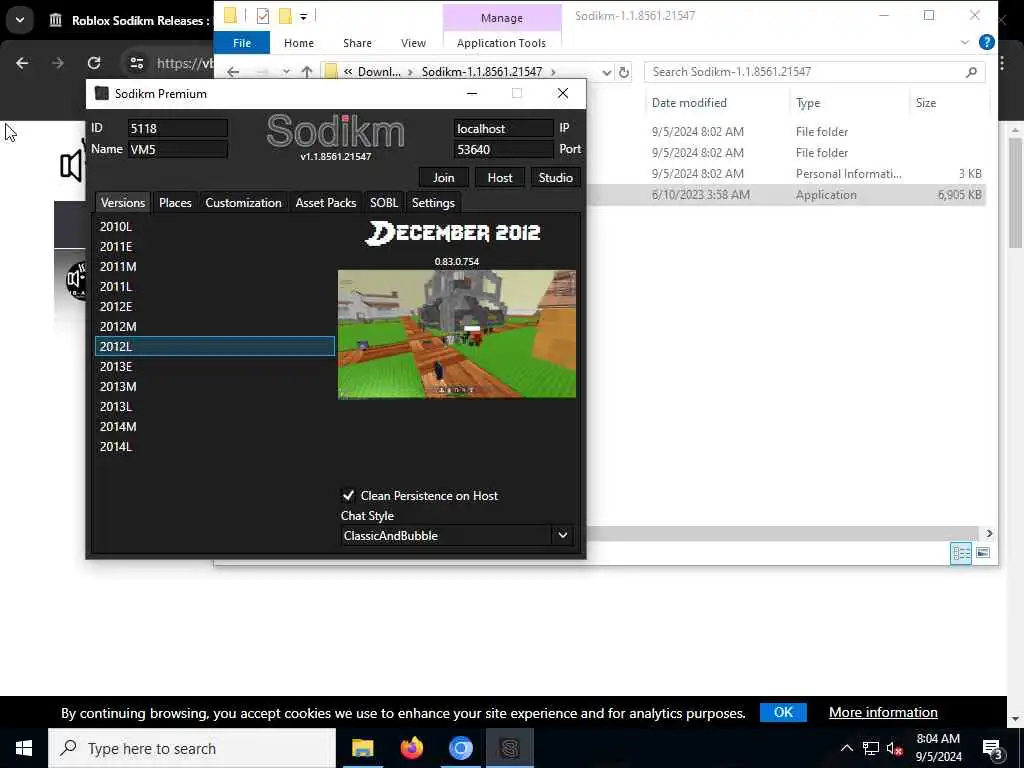The width and height of the screenshot is (1024, 768).
Task: Switch Explorer to details view icon
Action: 961,553
